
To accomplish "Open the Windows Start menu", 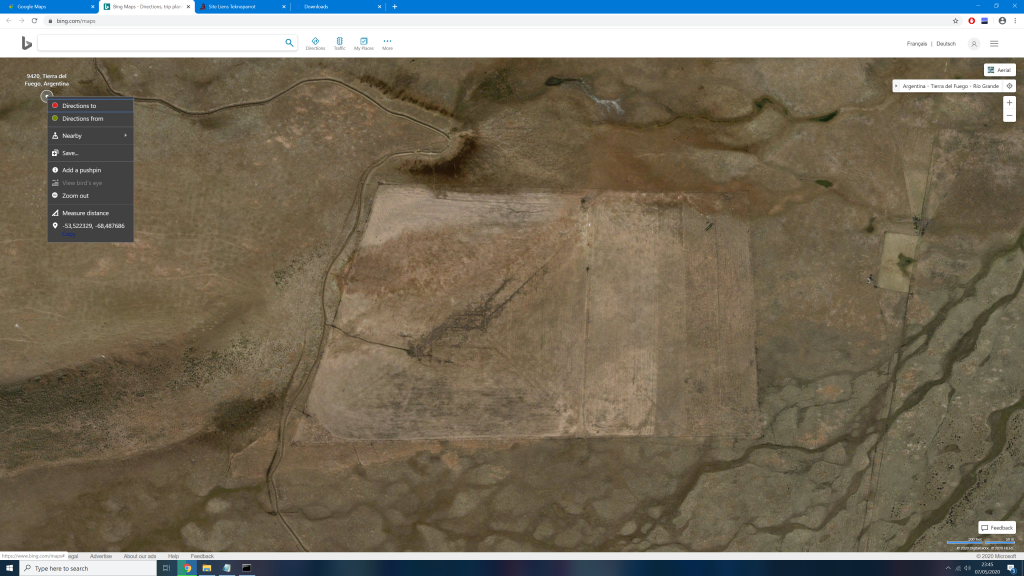I will [9, 568].
